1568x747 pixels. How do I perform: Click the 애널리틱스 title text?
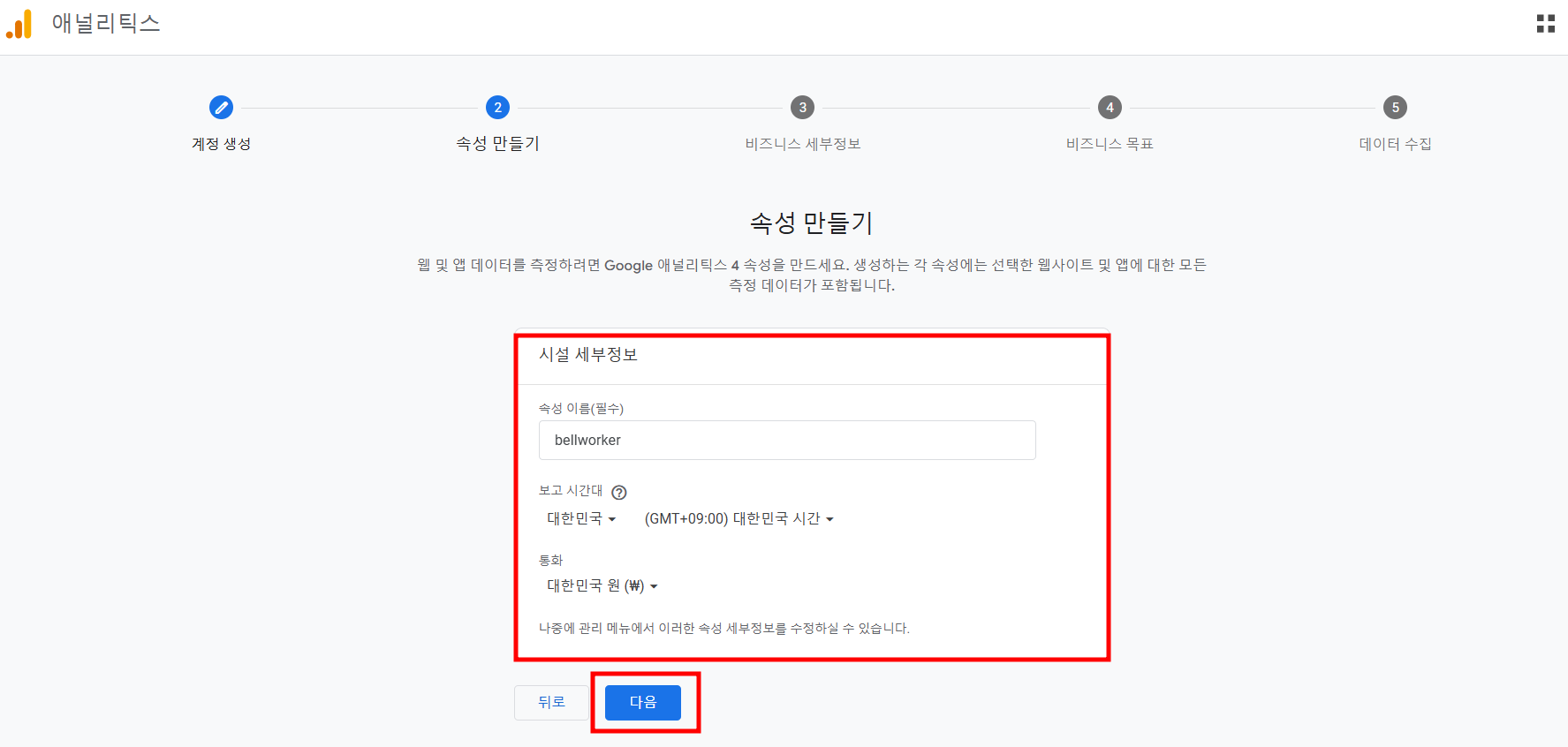(106, 24)
